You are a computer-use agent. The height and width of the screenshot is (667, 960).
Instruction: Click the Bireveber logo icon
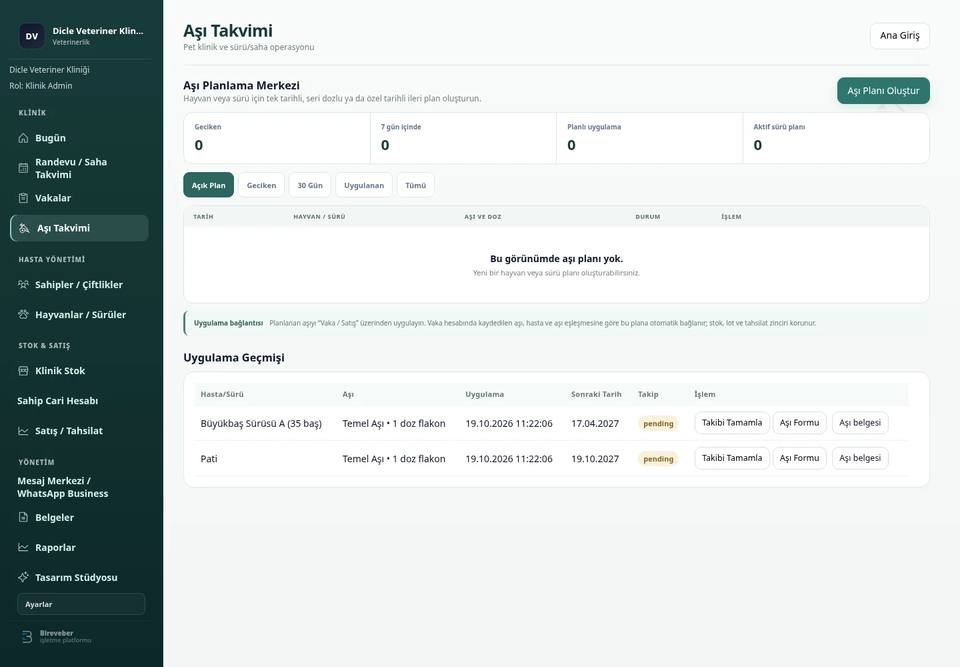tap(27, 637)
